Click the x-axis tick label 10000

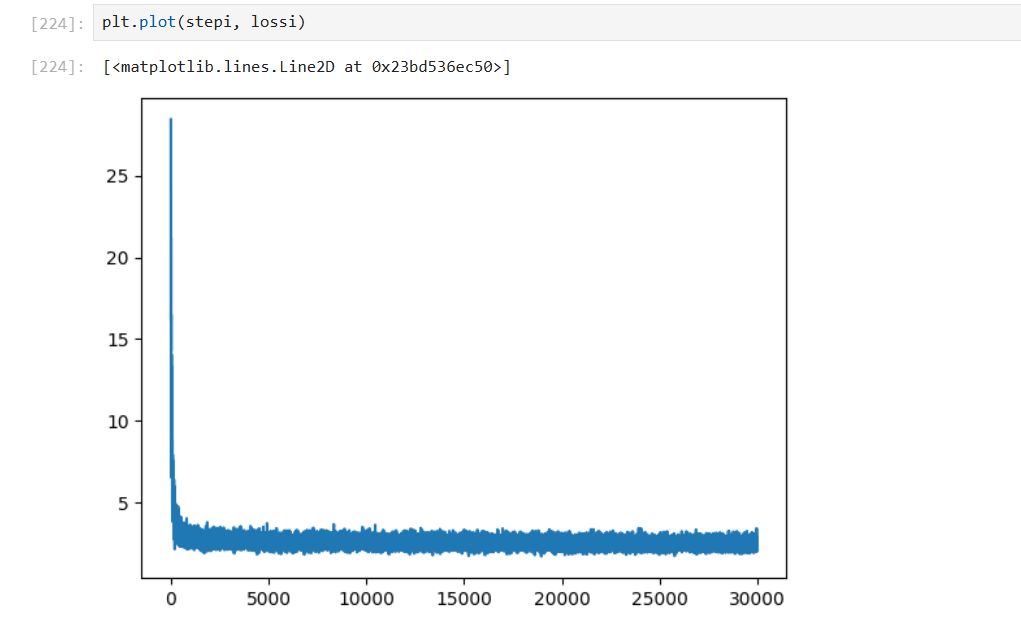point(366,598)
